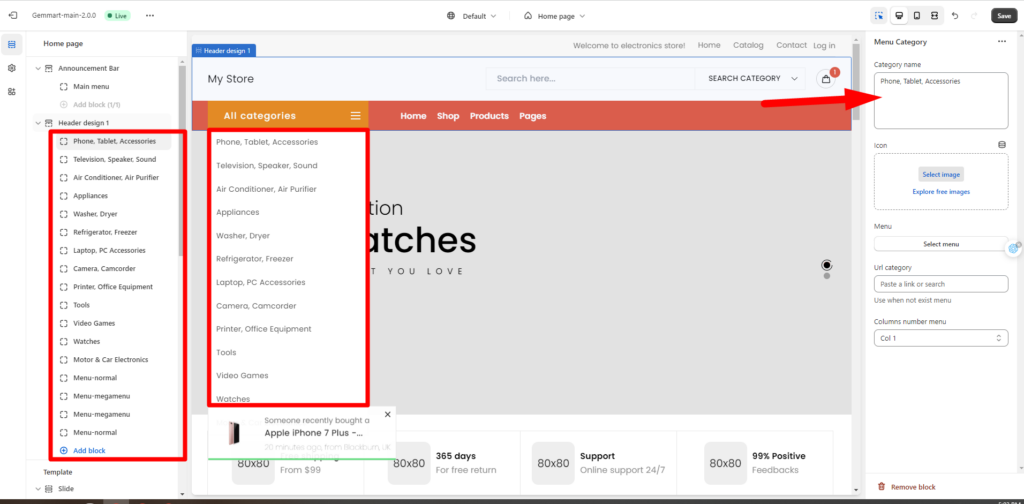Collapse the Announcement Bar section

tap(37, 68)
